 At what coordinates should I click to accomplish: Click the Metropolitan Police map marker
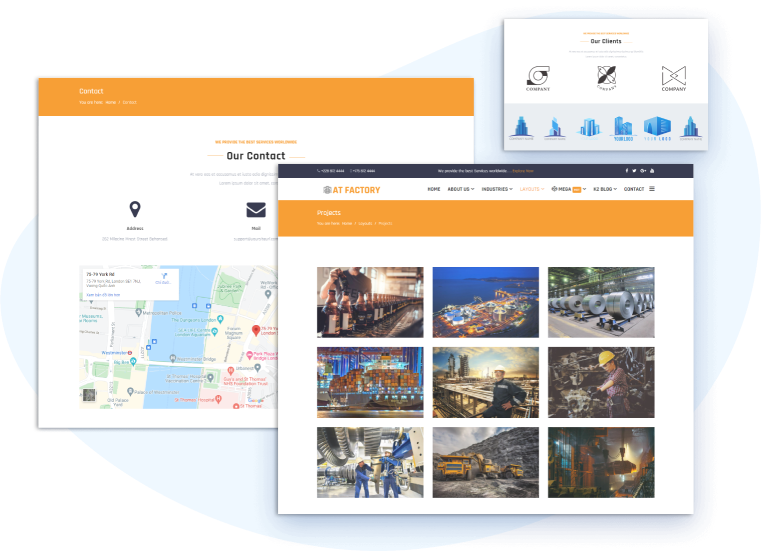click(x=138, y=313)
